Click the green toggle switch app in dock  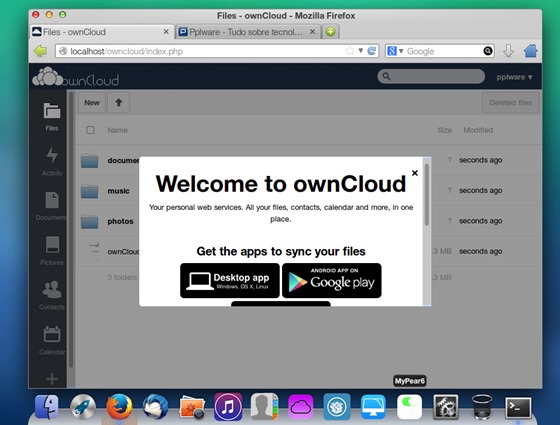coord(409,407)
